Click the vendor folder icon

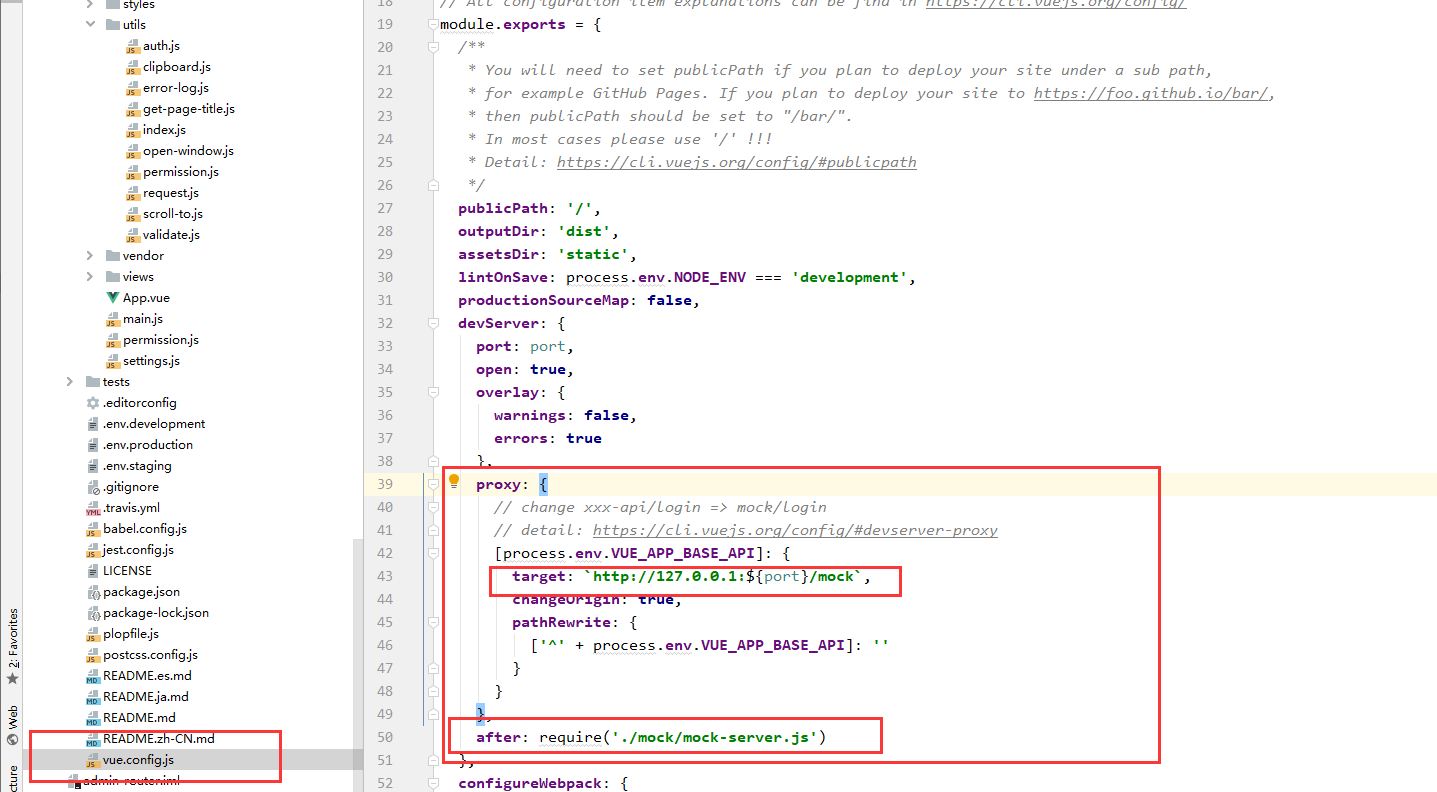112,256
